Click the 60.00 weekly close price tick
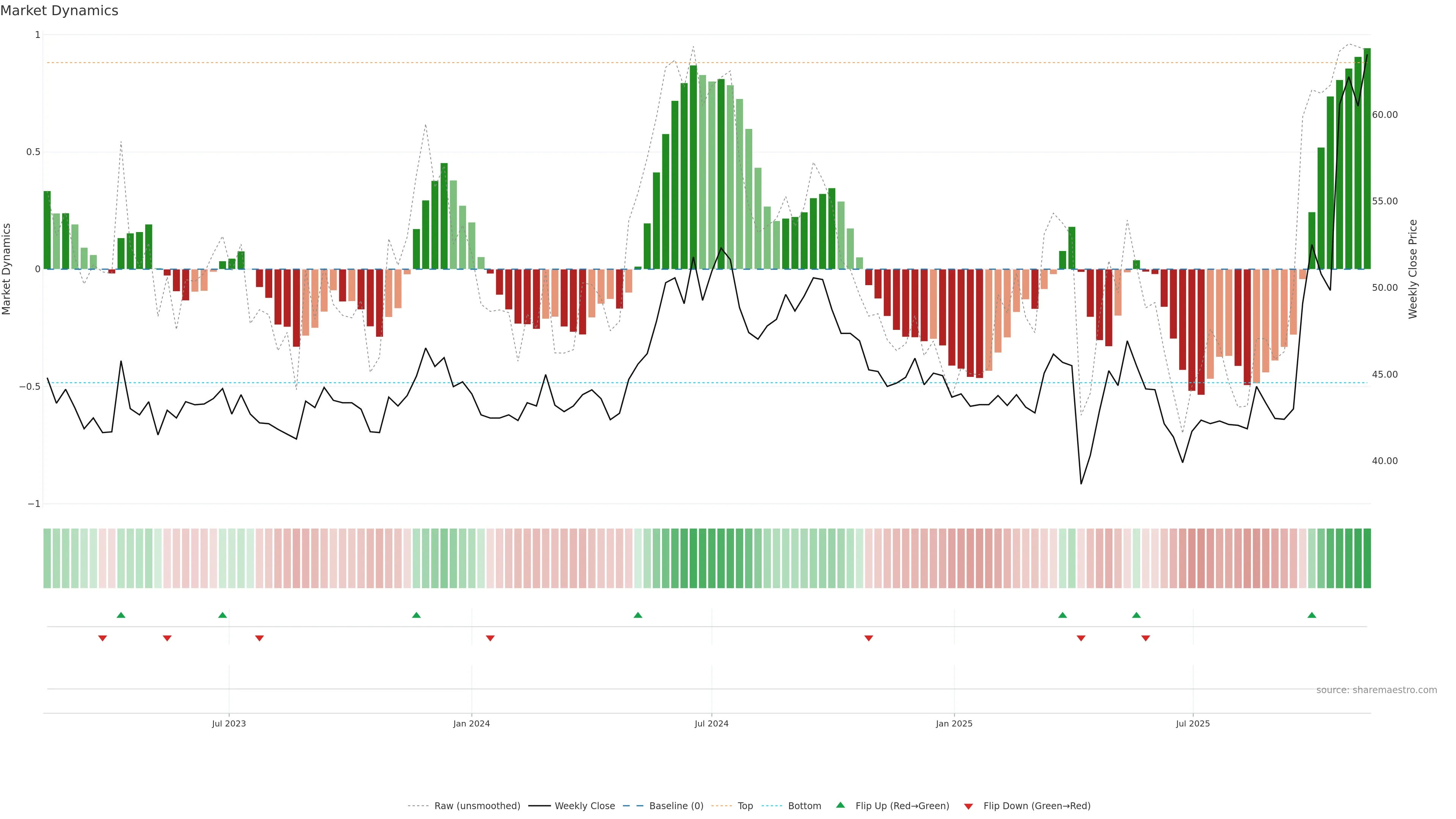 point(1384,115)
